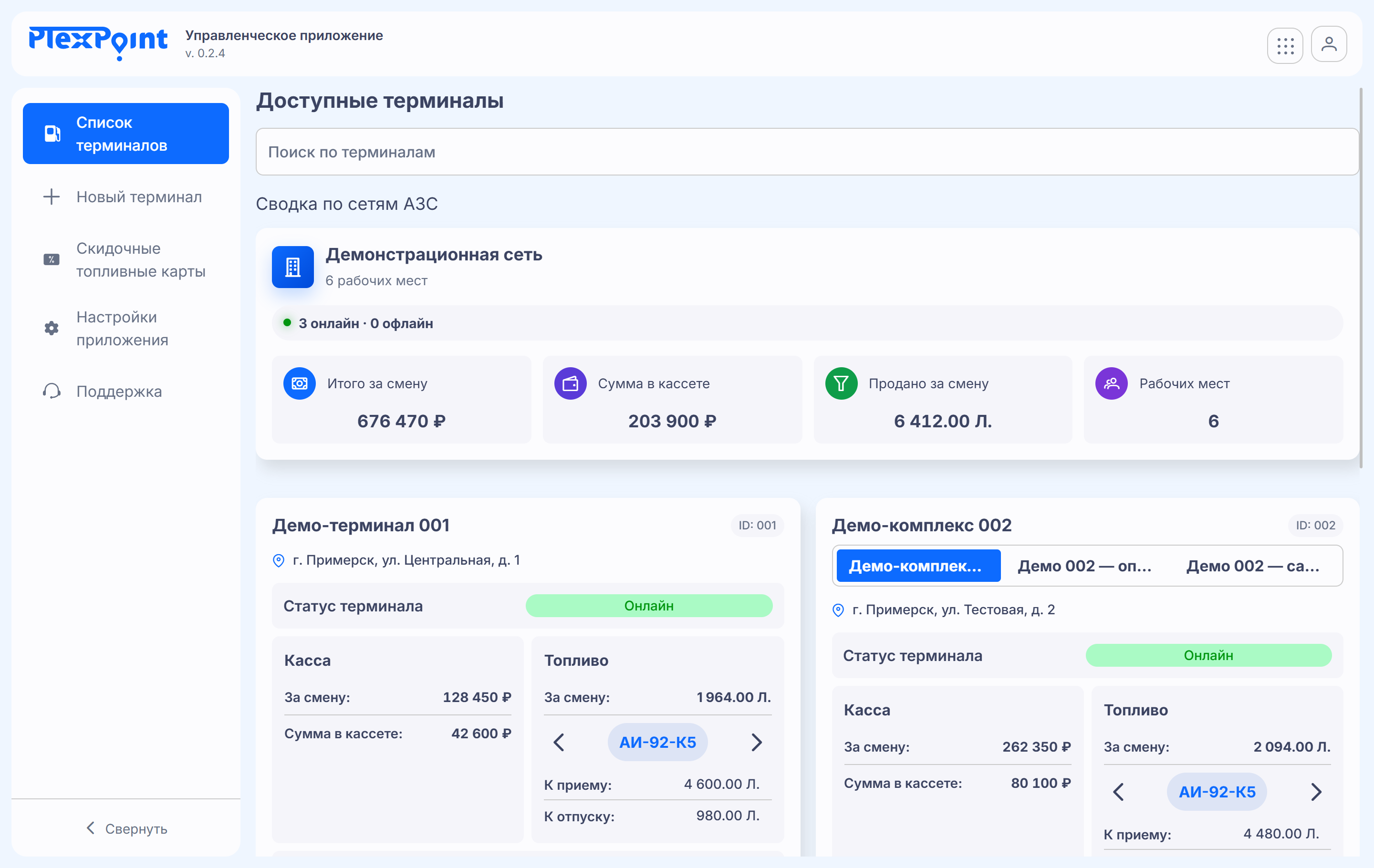Viewport: 1374px width, 868px height.
Task: Open Настройки приложения section
Action: (126, 328)
